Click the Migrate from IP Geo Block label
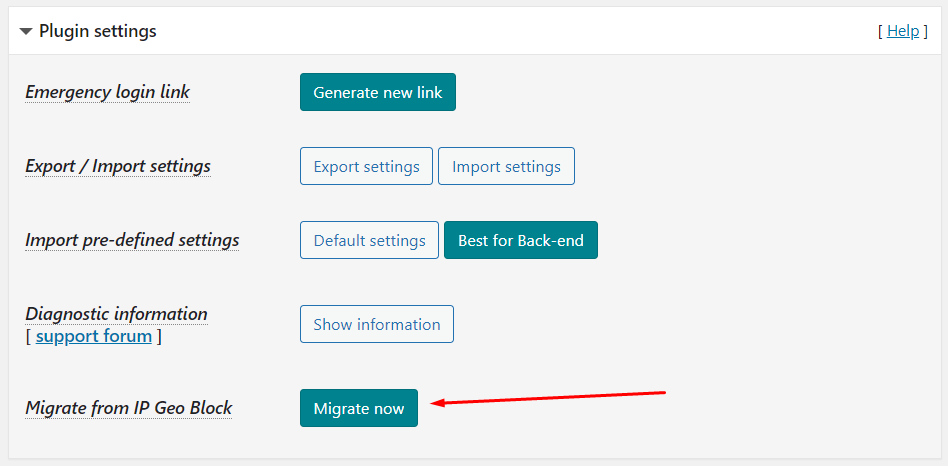This screenshot has width=948, height=466. pos(129,409)
